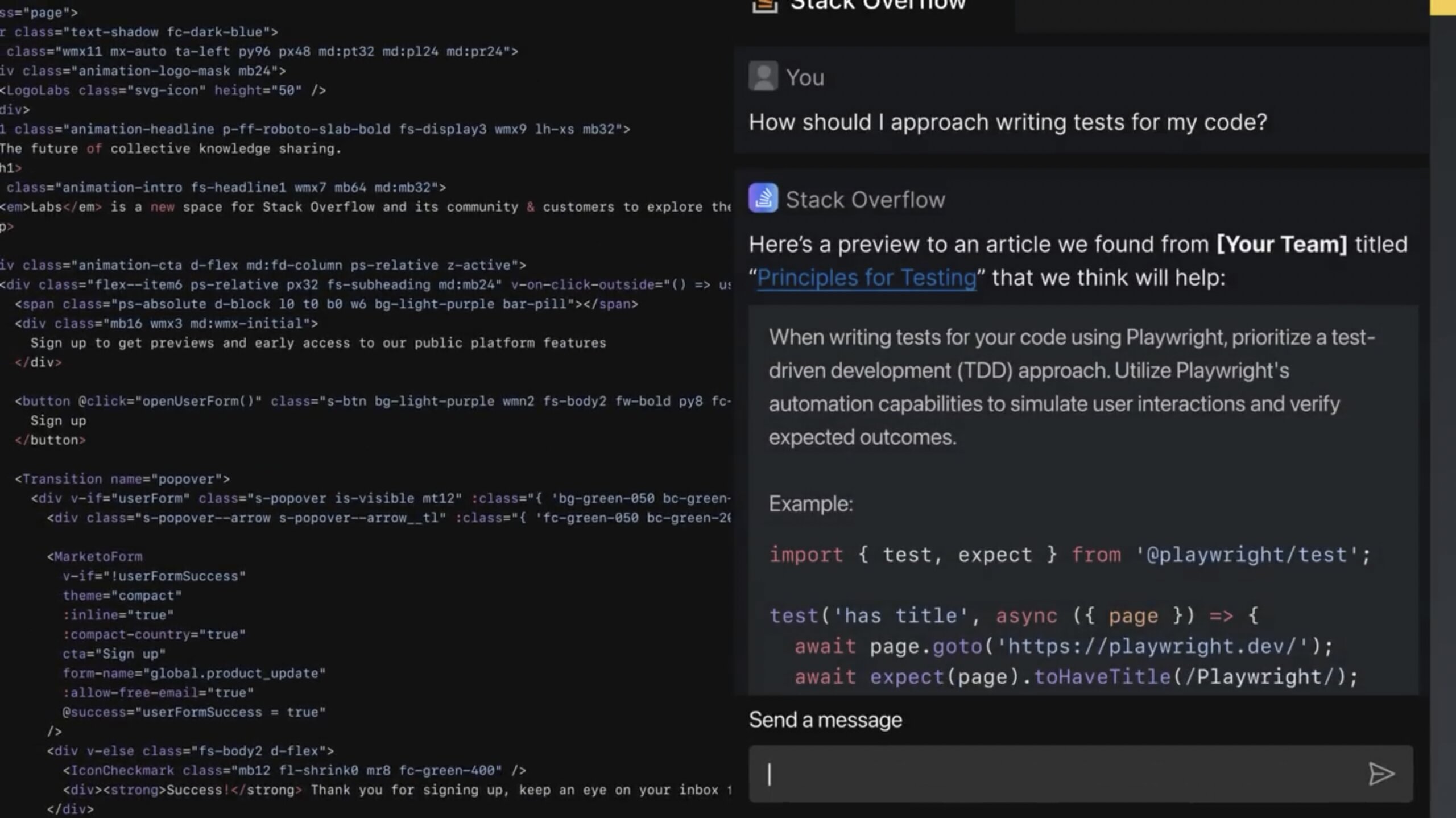
Task: Click the :inline="true" attribute line
Action: 118,615
